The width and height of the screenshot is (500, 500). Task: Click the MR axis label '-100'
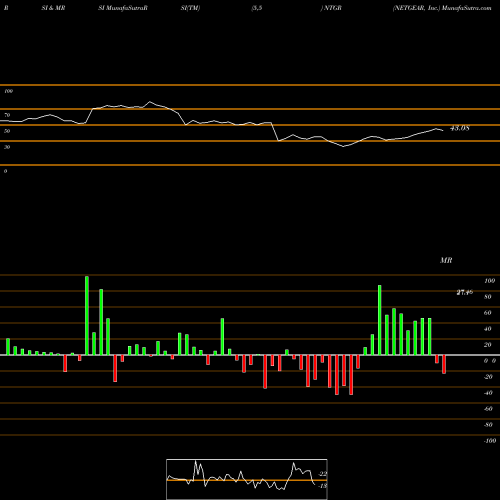click(490, 441)
